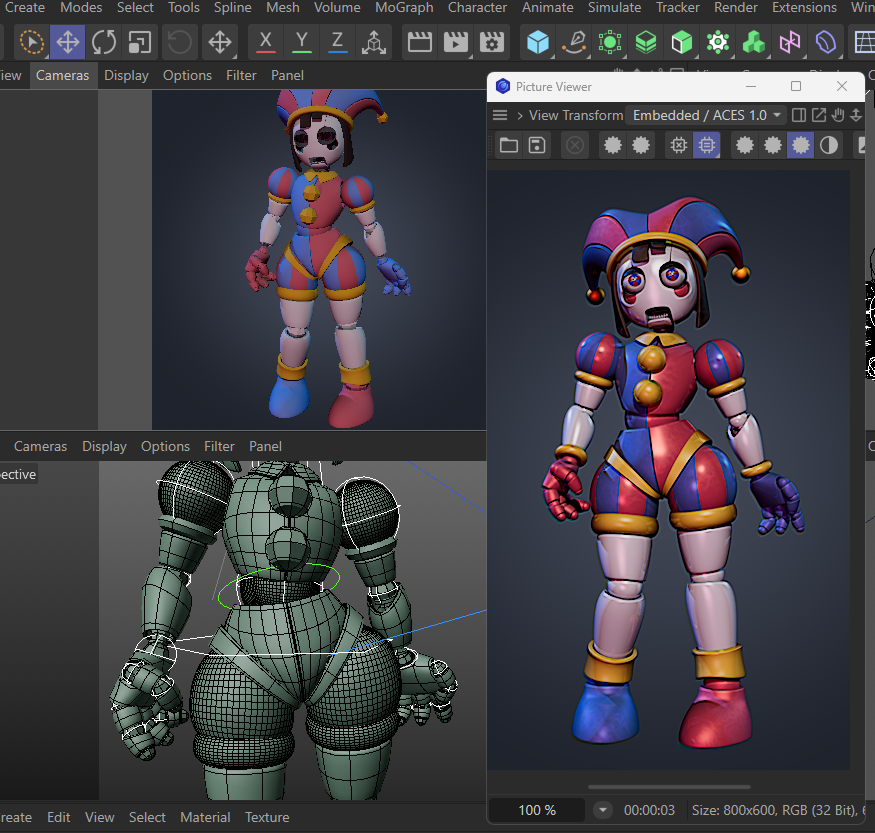The width and height of the screenshot is (875, 833).
Task: Open top viewport Options menu
Action: point(187,75)
